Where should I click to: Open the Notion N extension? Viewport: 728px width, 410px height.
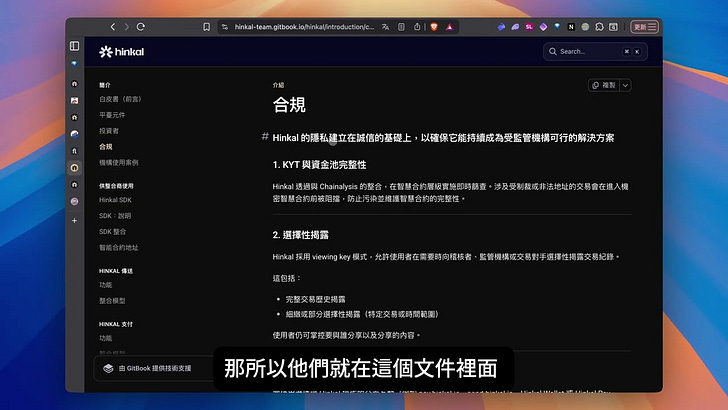click(x=571, y=27)
